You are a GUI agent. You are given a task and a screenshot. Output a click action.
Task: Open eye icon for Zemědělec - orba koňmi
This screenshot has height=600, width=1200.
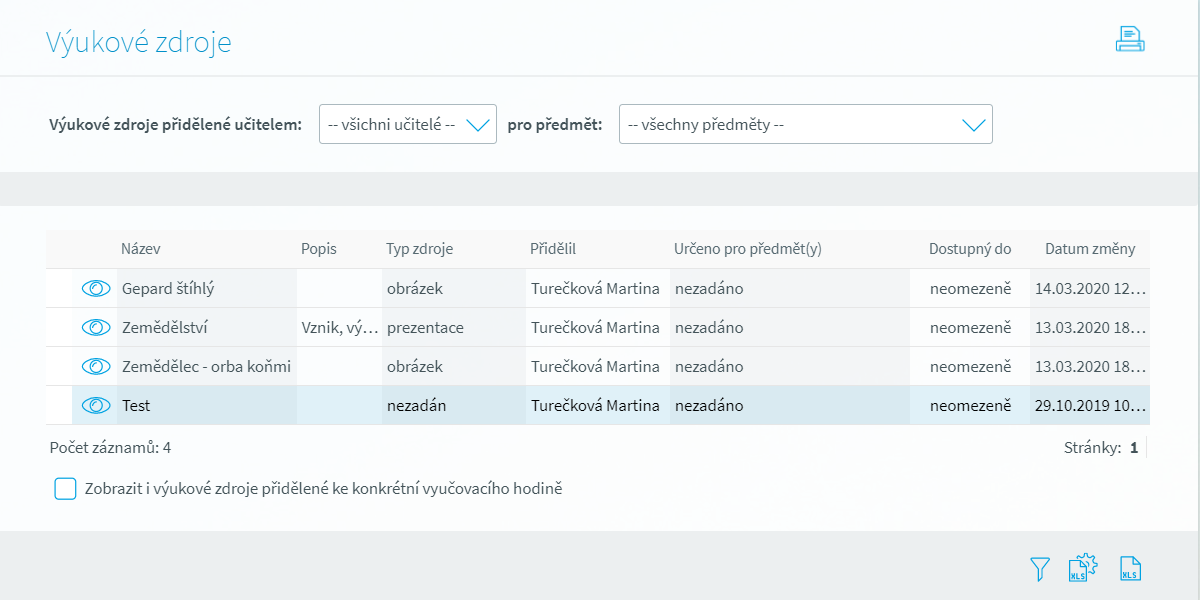(95, 367)
